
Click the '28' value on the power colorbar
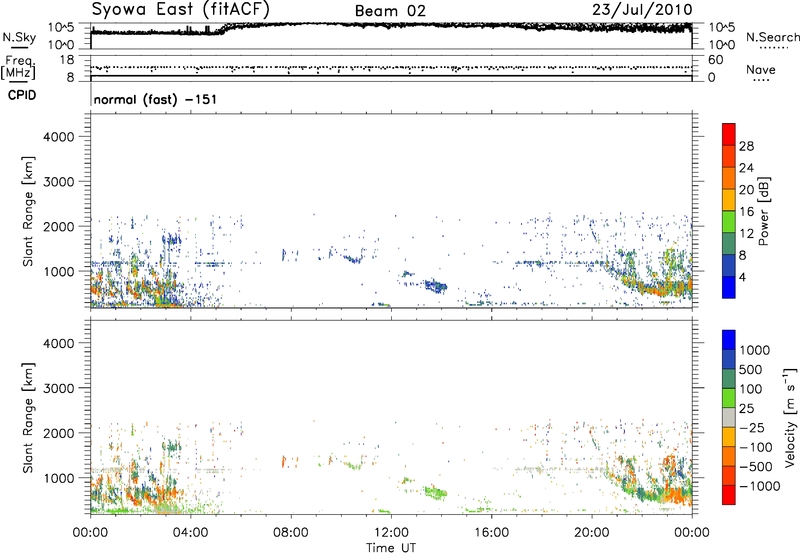746,146
